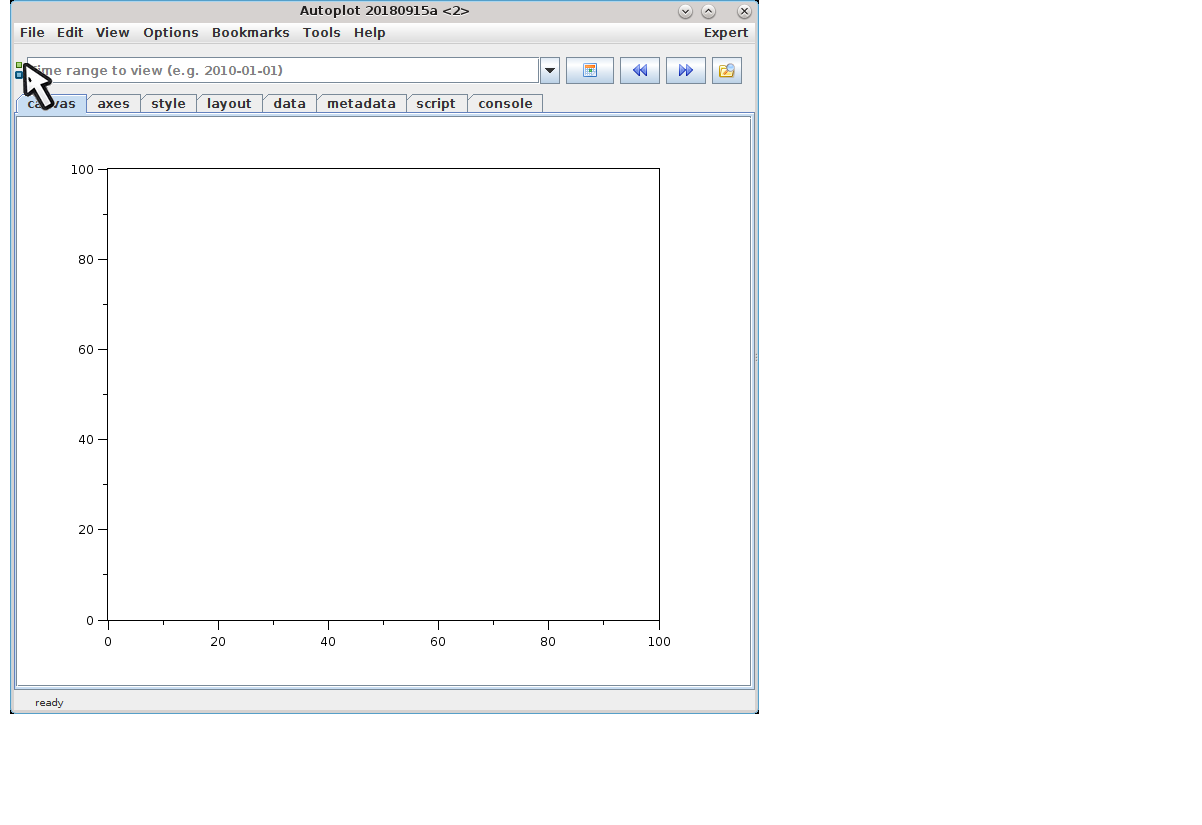1202x825 pixels.
Task: Click the Expert mode menu
Action: pos(725,33)
